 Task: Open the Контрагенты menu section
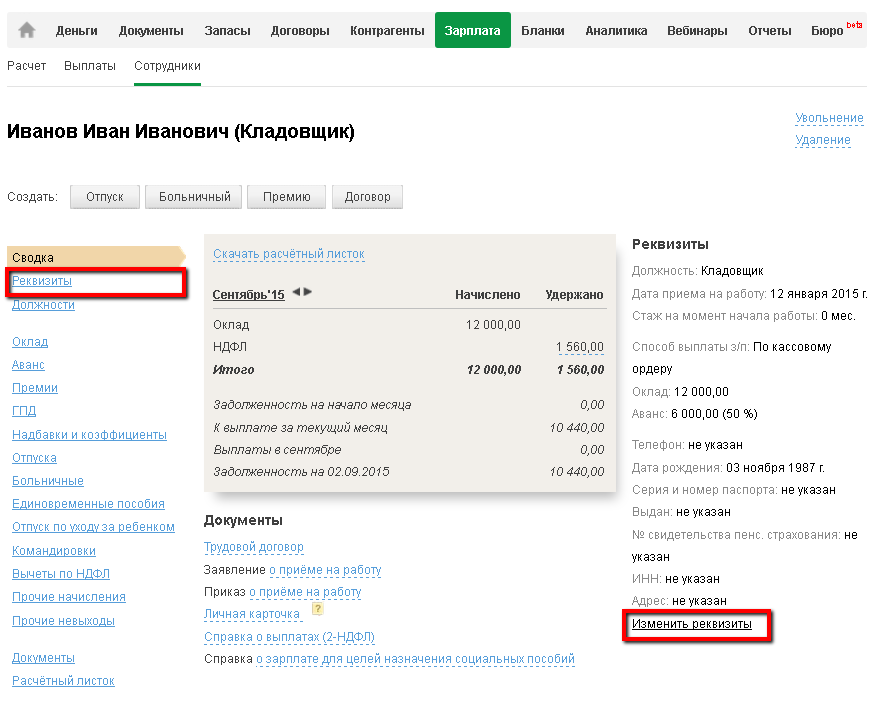click(387, 31)
